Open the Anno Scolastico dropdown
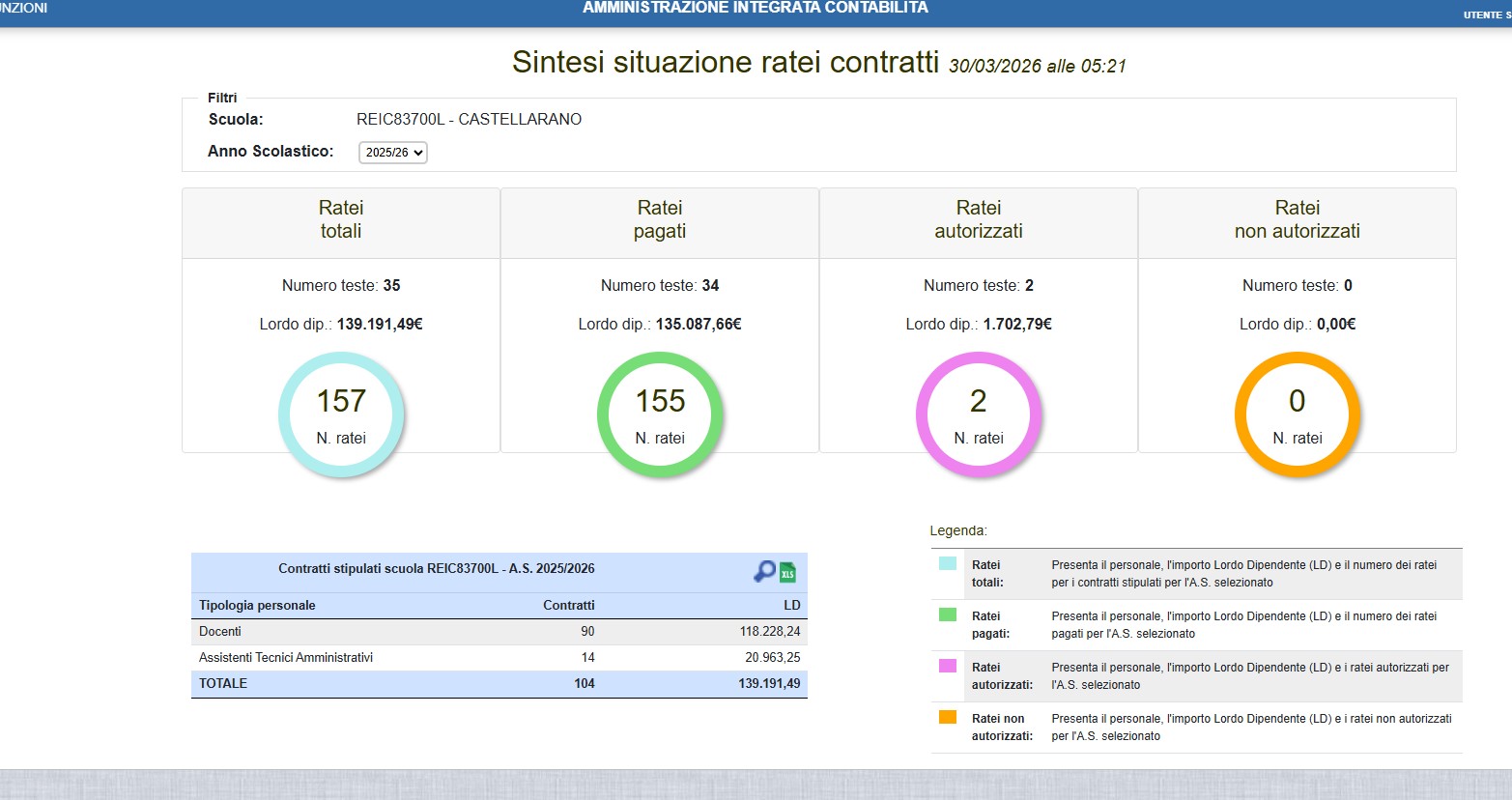 (x=392, y=153)
